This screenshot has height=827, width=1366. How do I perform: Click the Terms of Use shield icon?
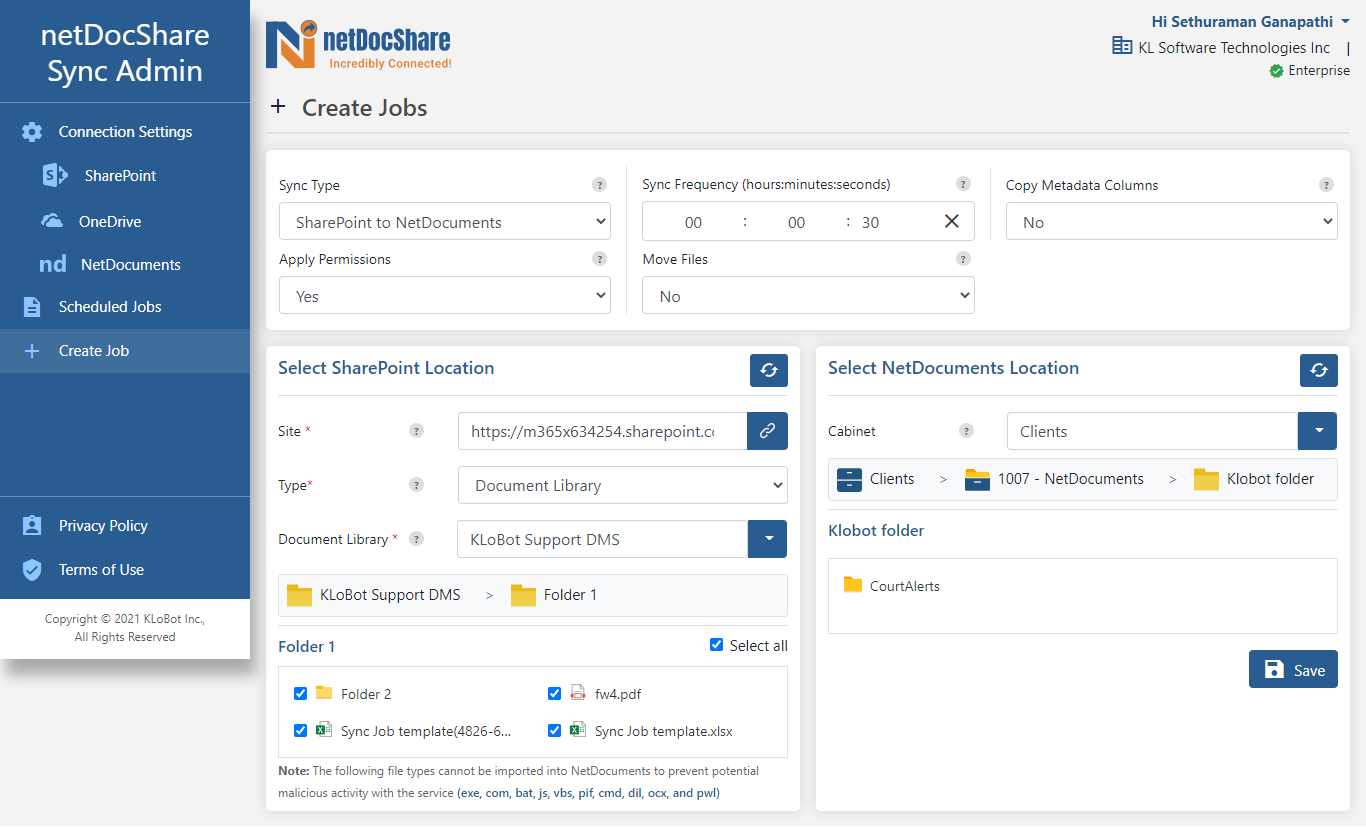(x=32, y=570)
